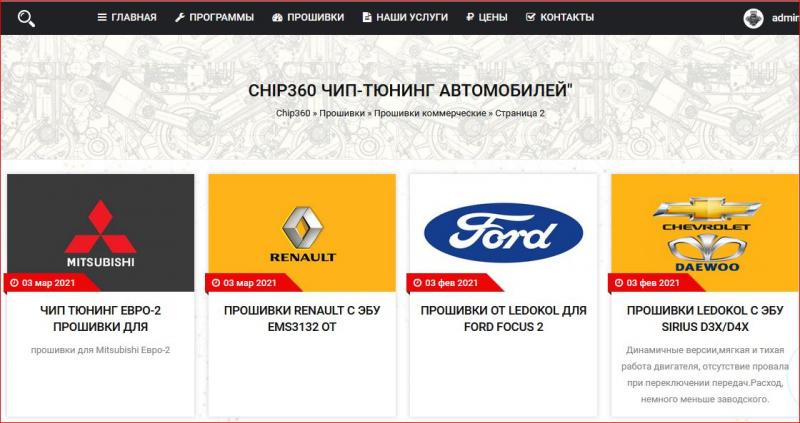Click the checkmark icon beside КОНТАКТЫ
The width and height of the screenshot is (800, 423).
click(x=531, y=17)
